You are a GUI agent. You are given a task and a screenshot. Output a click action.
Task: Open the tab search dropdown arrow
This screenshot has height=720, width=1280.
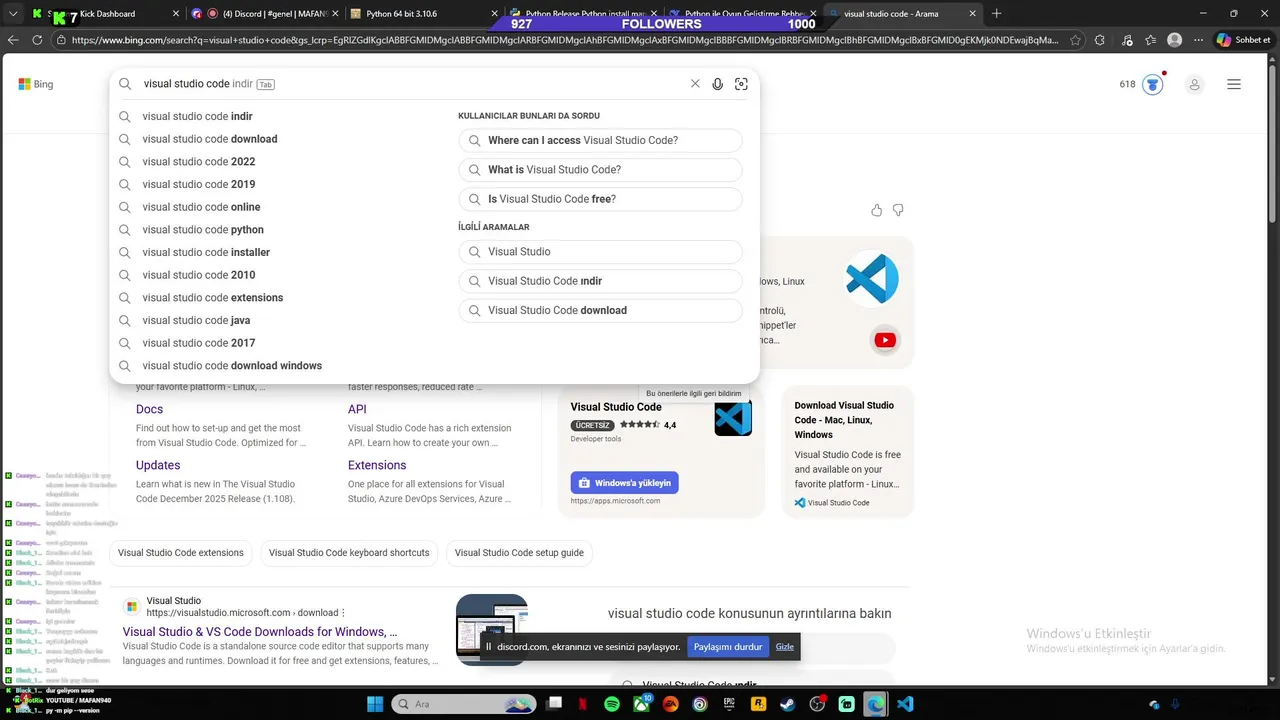pos(13,14)
